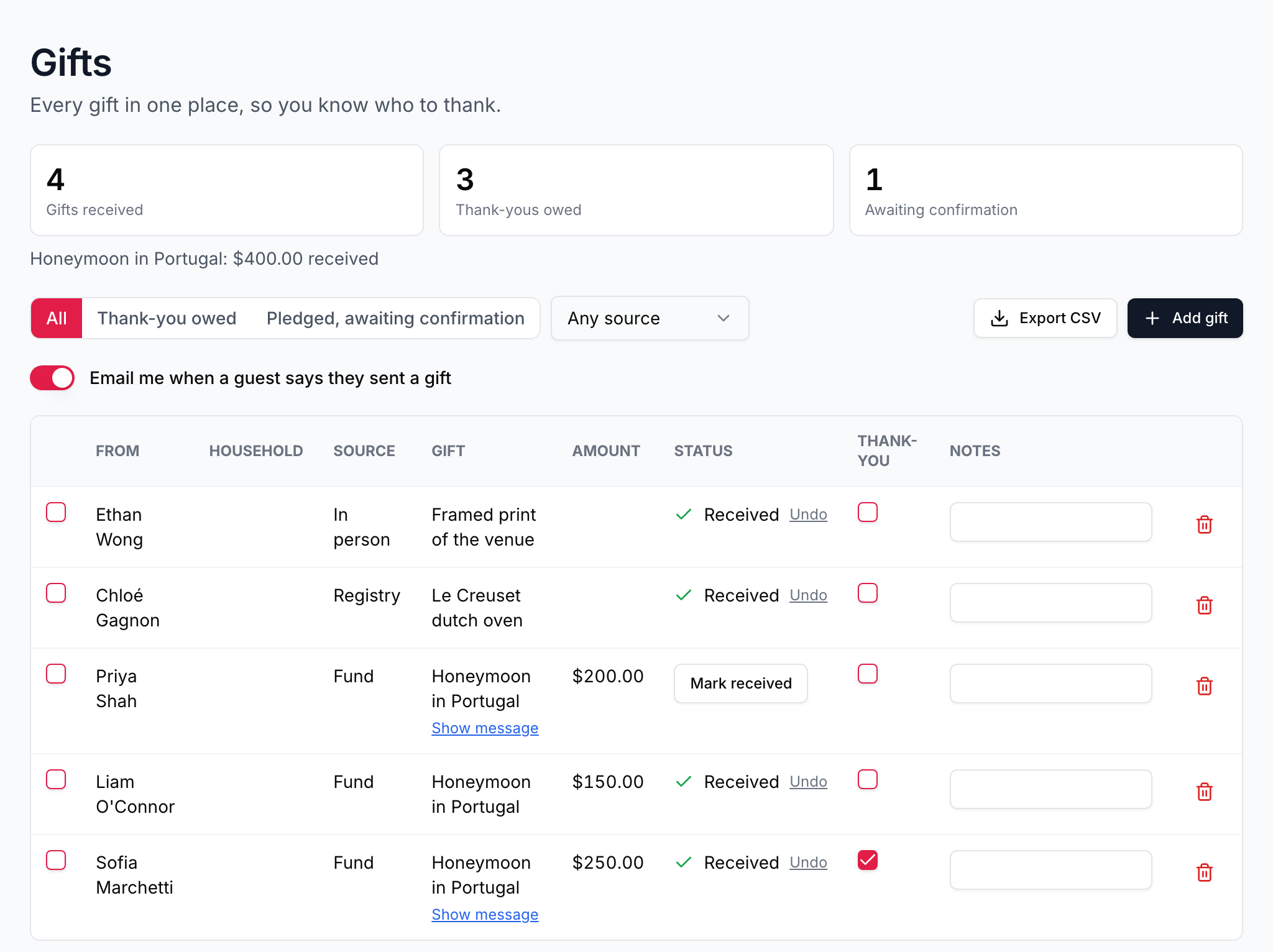This screenshot has width=1273, height=952.
Task: Click the Gifts received stat card
Action: click(227, 190)
